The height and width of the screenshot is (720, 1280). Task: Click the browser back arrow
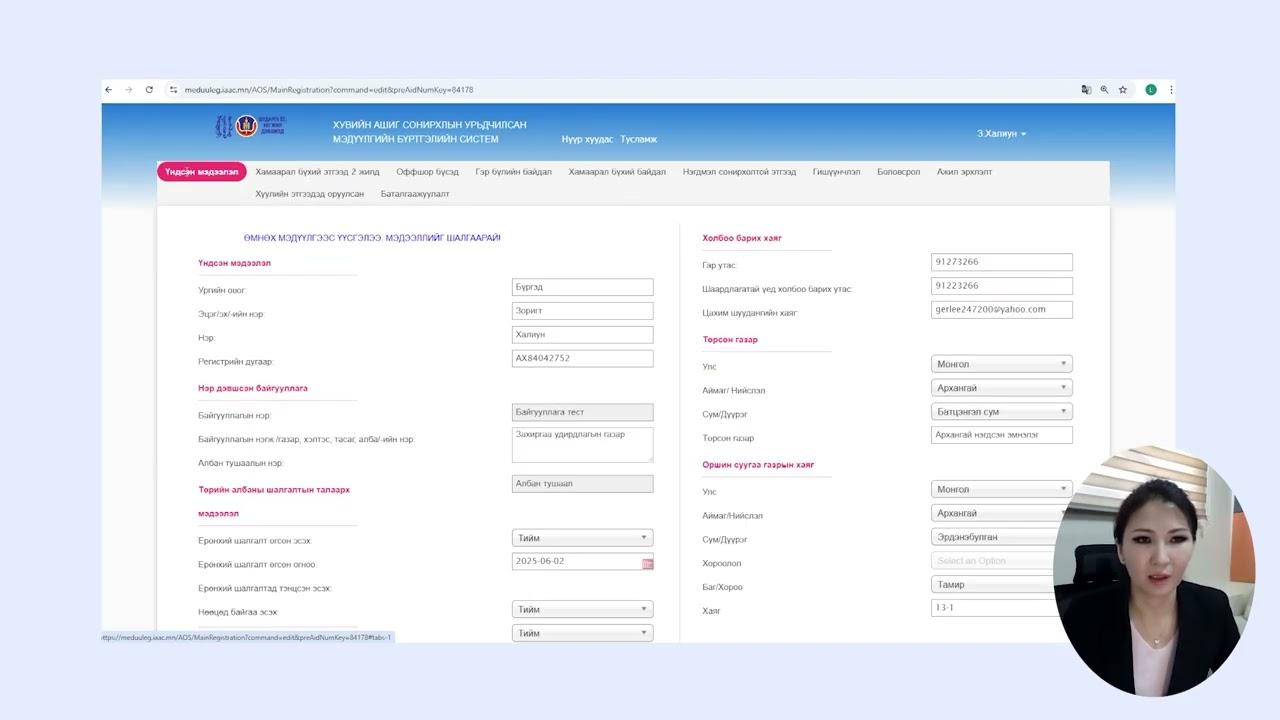coord(109,90)
